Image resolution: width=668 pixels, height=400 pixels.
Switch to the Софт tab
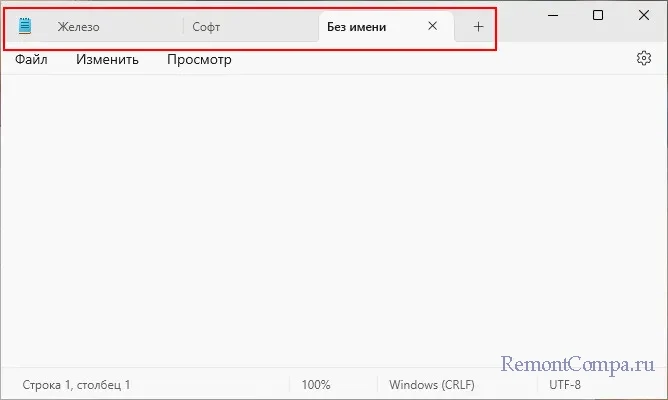click(x=207, y=27)
